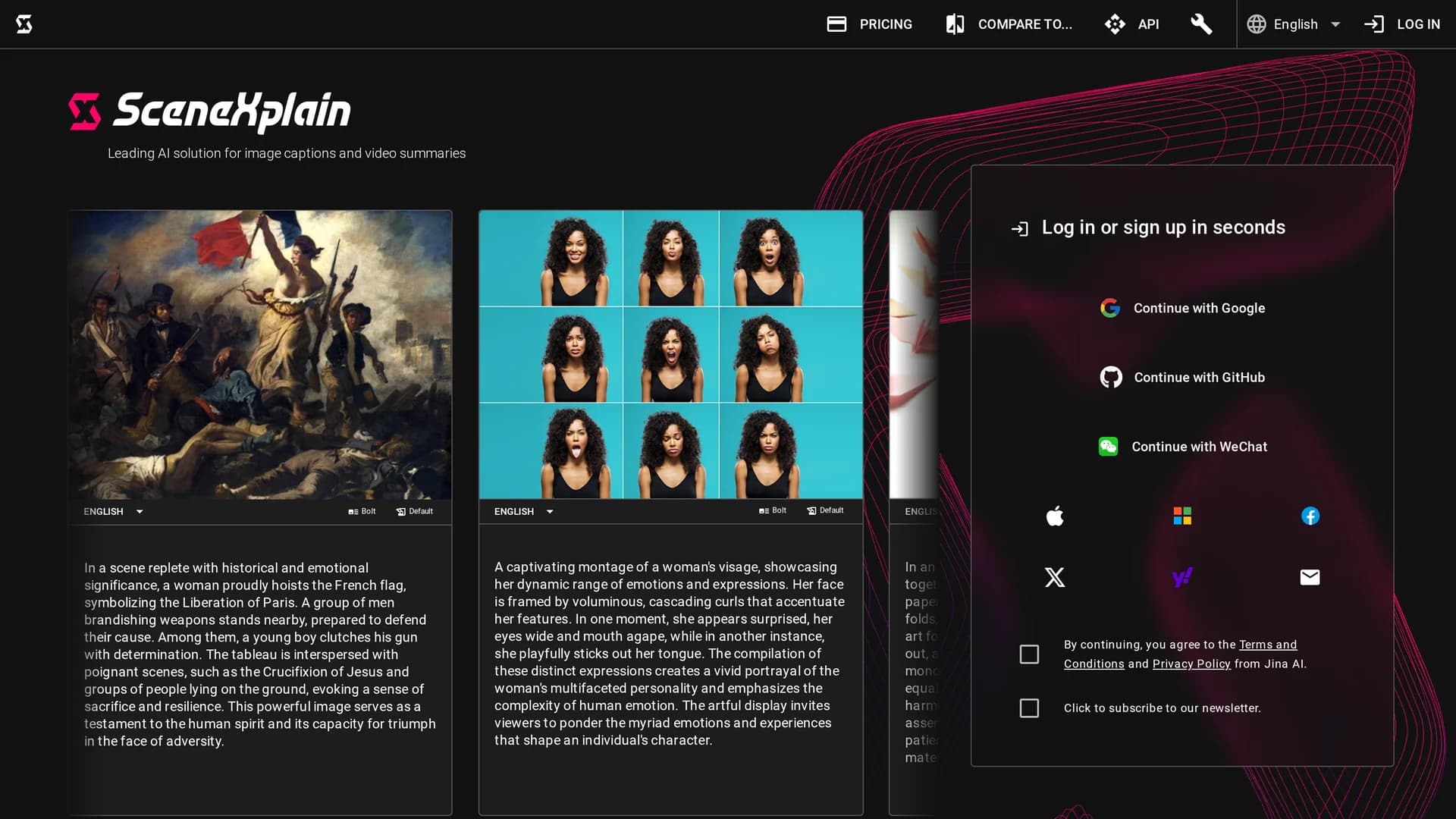Click the 'Log in or sign up in seconds' heading
This screenshot has height=819, width=1456.
click(1163, 227)
